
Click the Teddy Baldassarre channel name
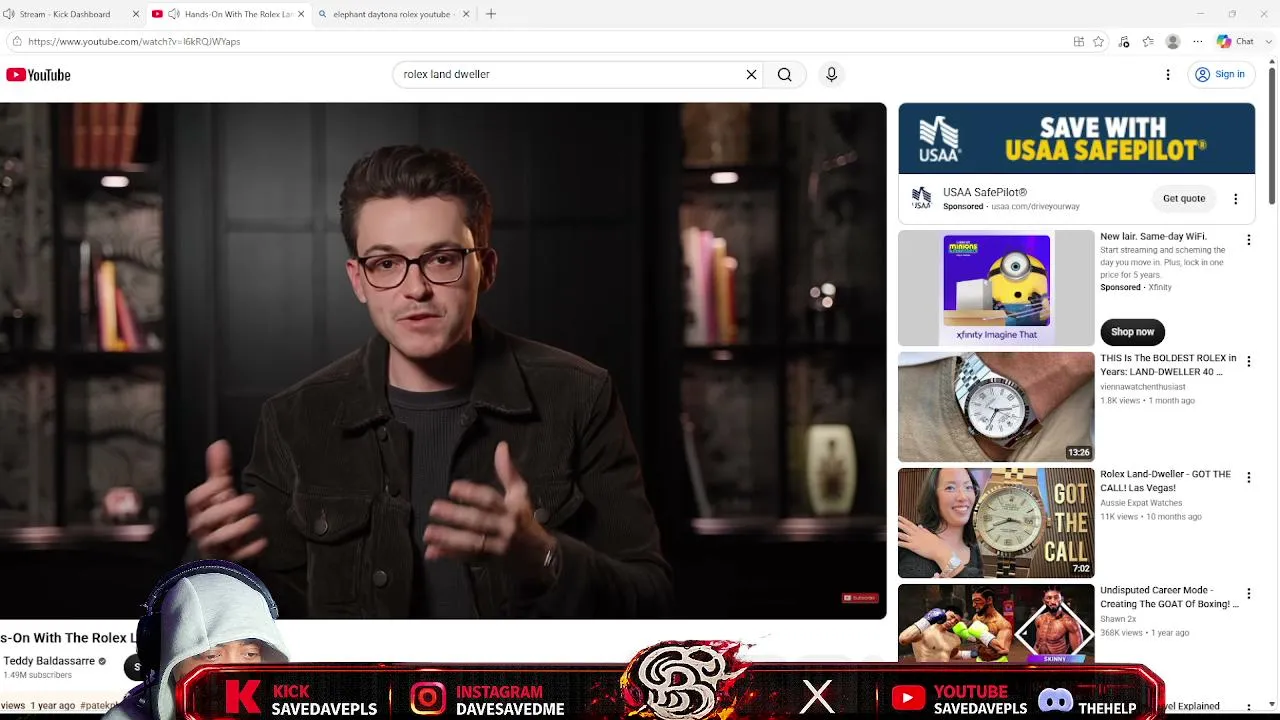tap(49, 661)
